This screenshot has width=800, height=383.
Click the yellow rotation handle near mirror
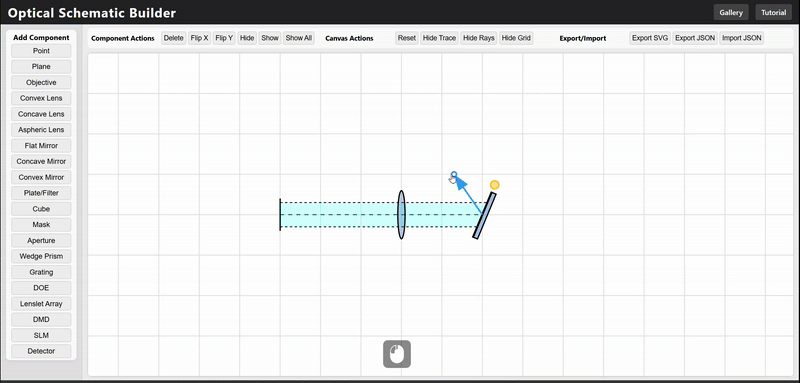click(x=494, y=185)
